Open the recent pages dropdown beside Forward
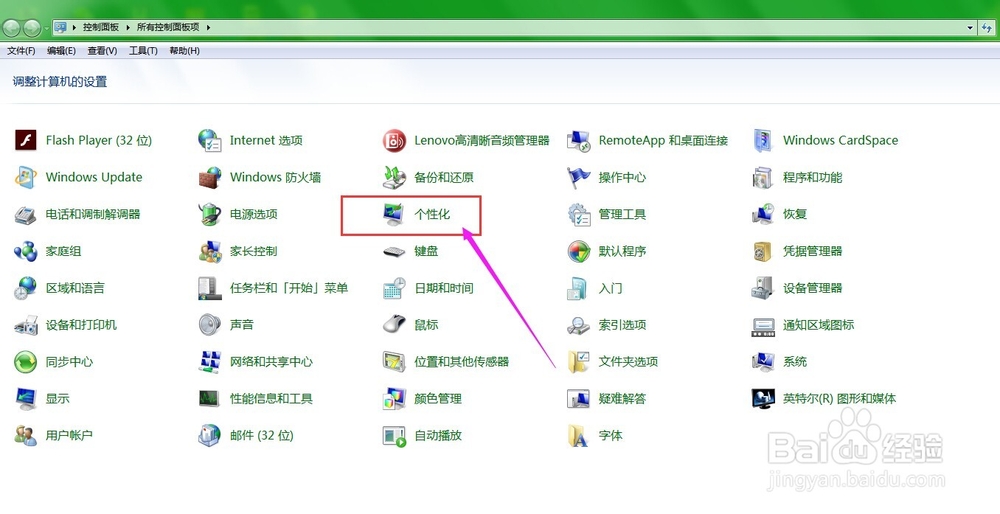Viewport: 1000px width, 514px height. click(x=47, y=28)
